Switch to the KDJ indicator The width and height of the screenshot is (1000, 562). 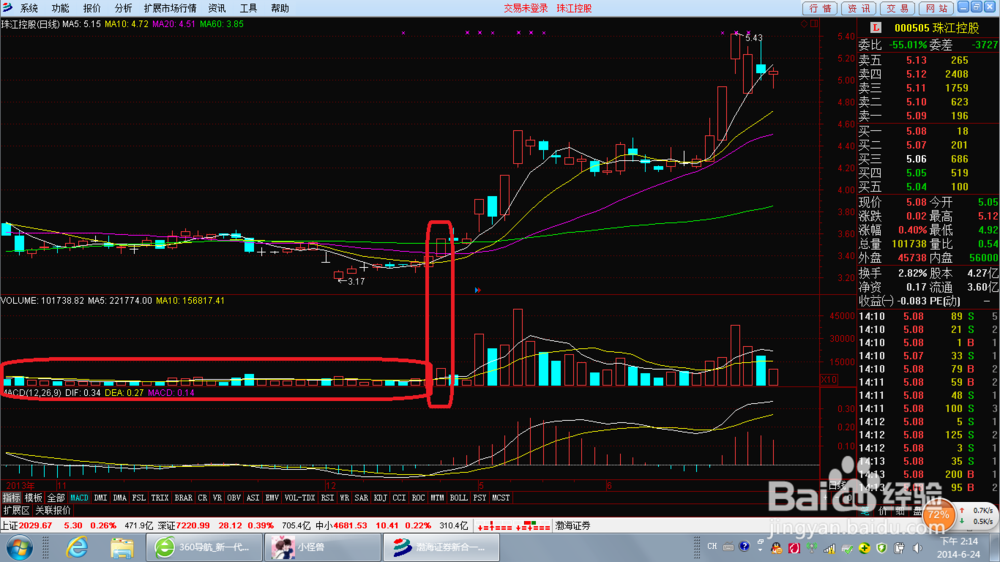[380, 498]
